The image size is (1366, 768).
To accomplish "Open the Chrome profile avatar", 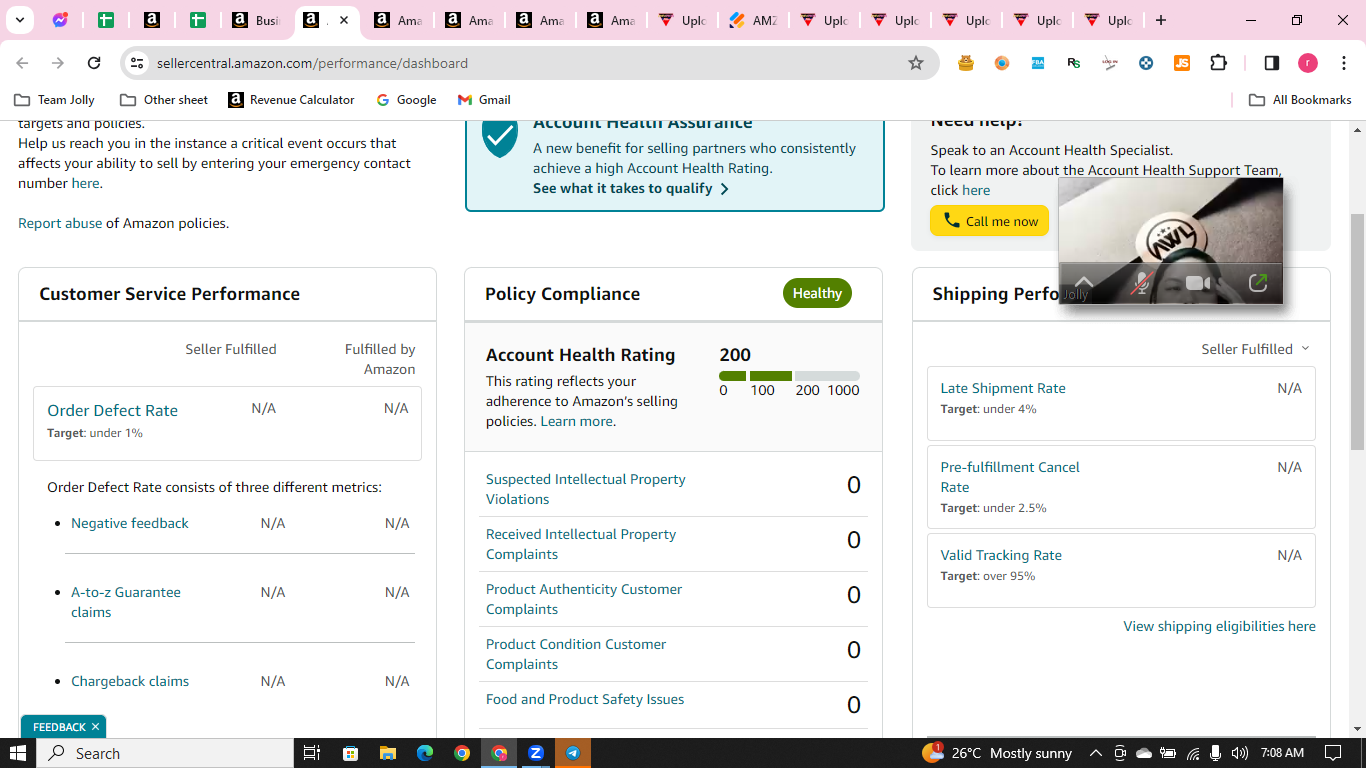I will click(x=1308, y=63).
